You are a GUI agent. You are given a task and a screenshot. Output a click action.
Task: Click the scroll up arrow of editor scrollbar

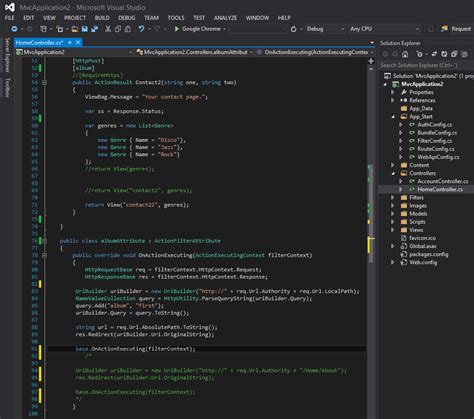371,68
